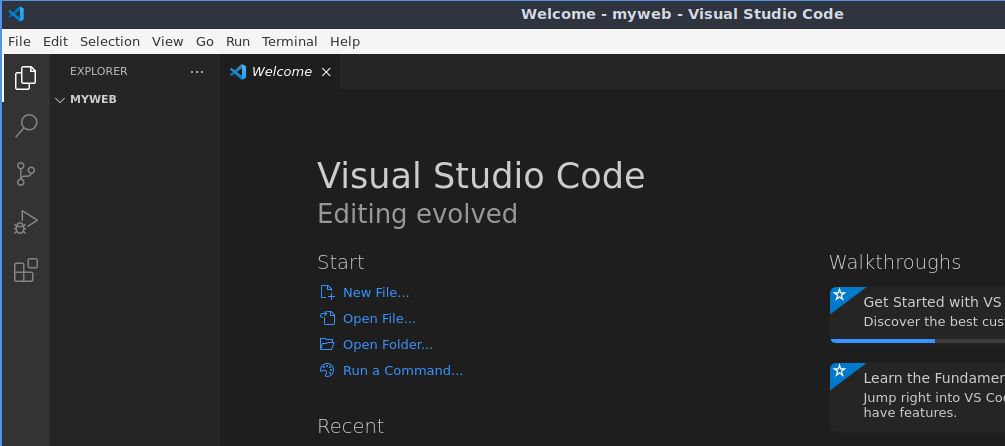Click the Run a Command palette icon
Viewport: 1005px width, 446px height.
pos(327,370)
